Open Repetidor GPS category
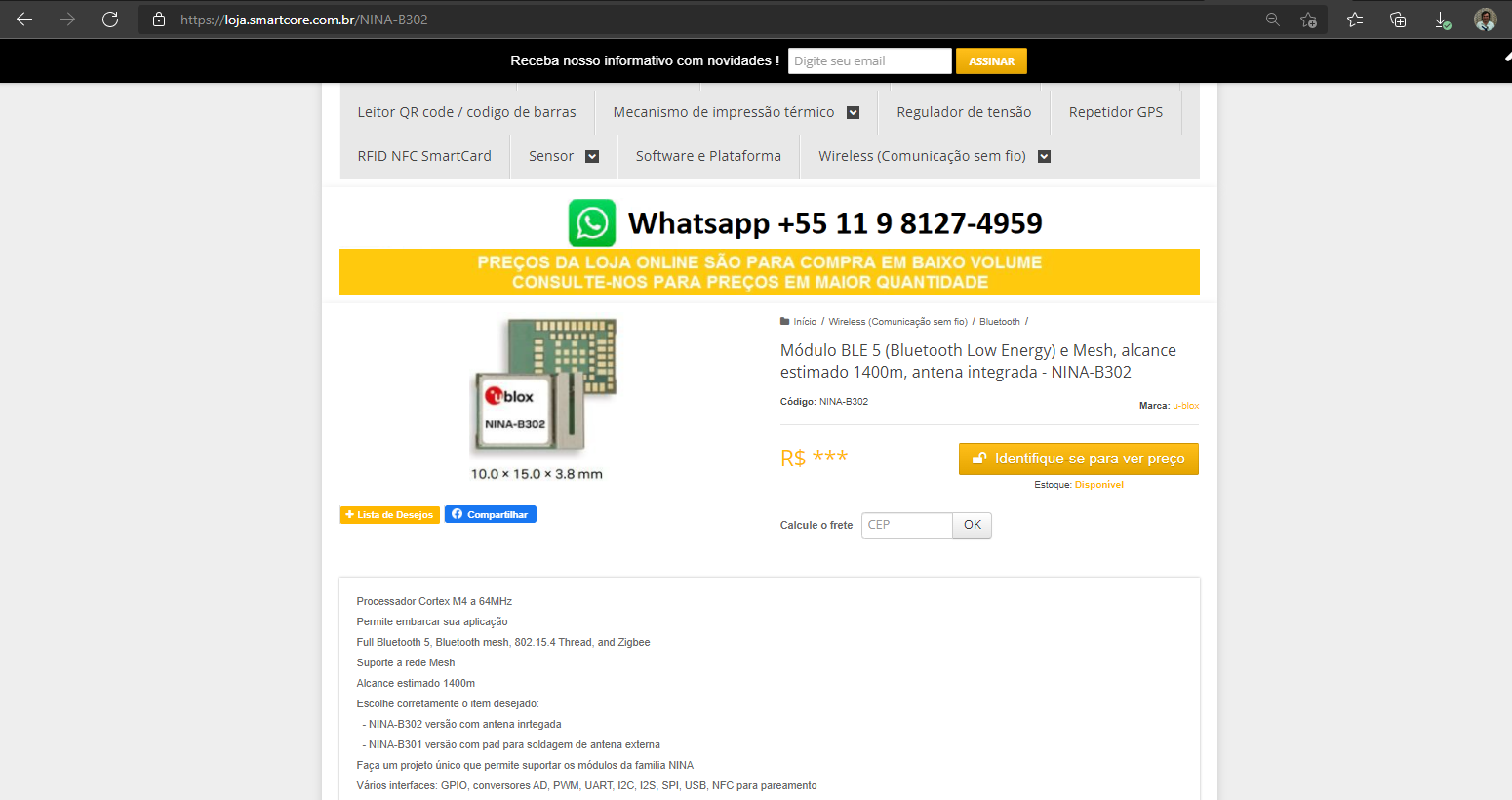The image size is (1512, 800). [1116, 112]
